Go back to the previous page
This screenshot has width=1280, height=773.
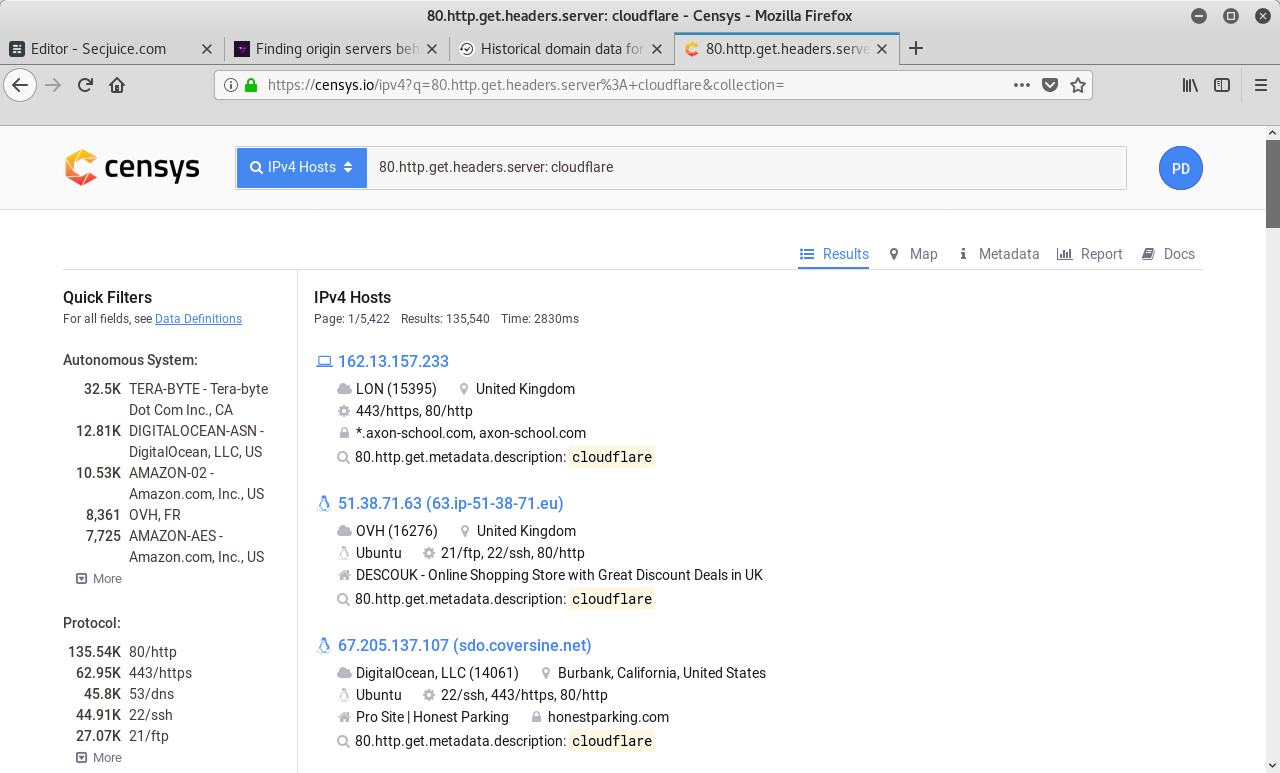[x=20, y=85]
